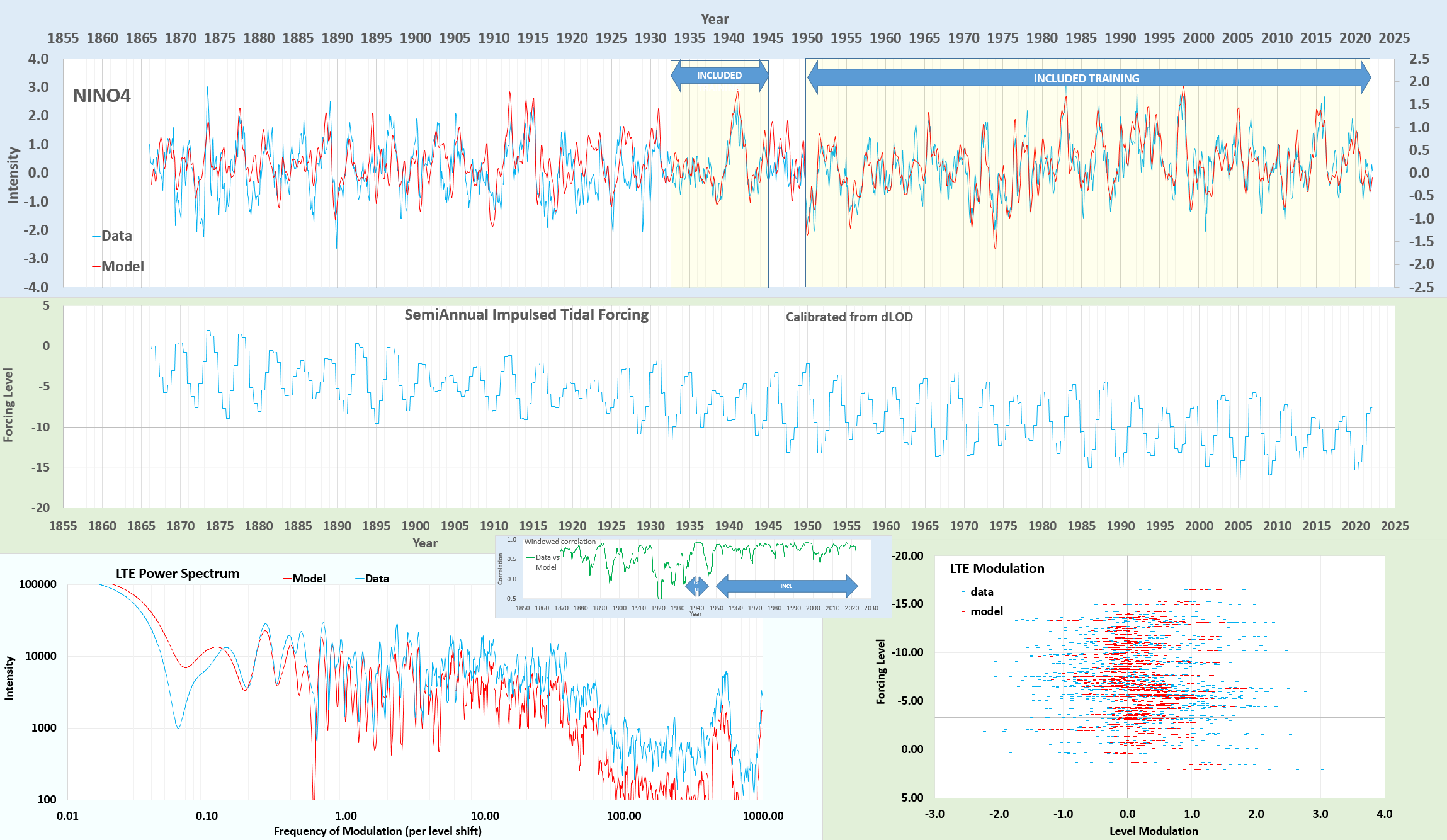Viewport: 1447px width, 840px height.
Task: Select the Data legend entry in the NINO4 chart
Action: point(116,236)
